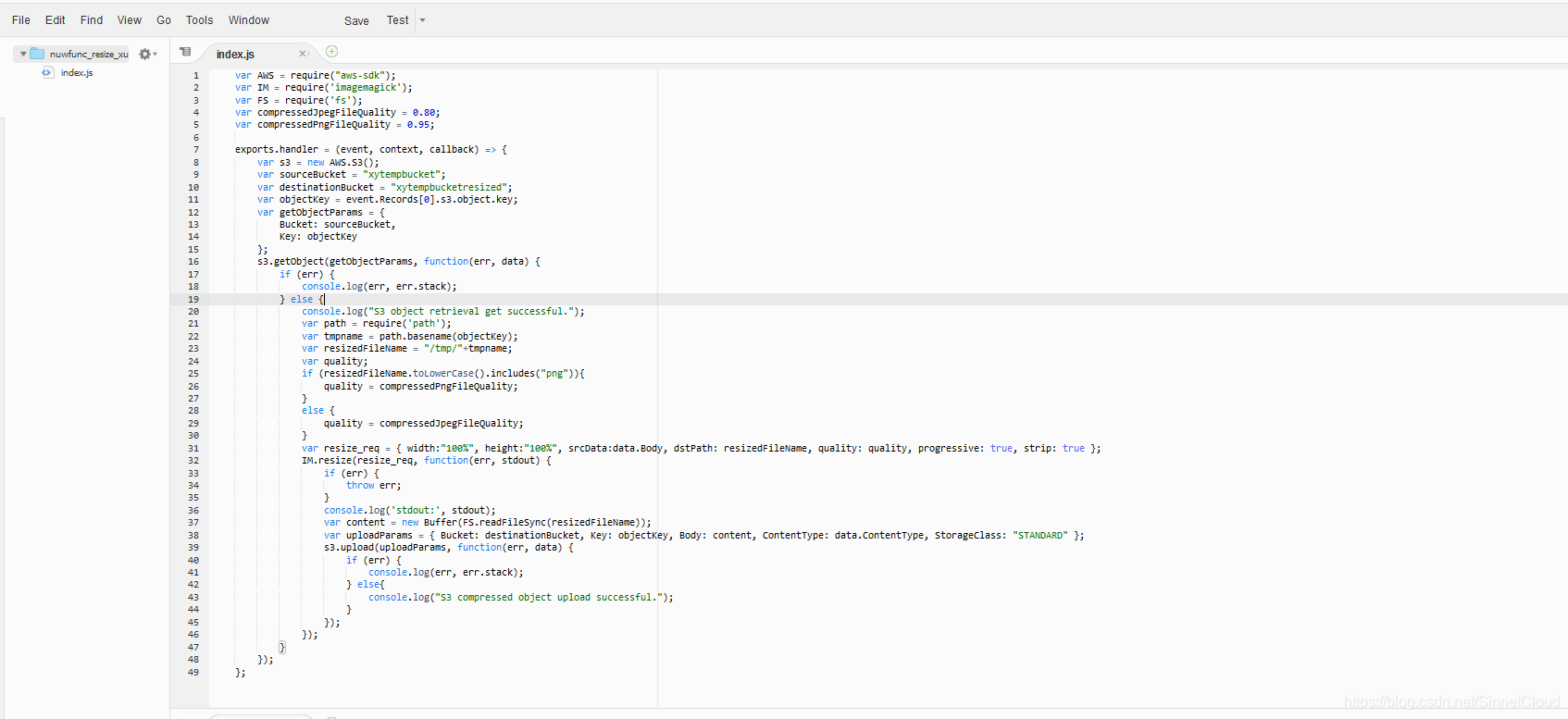Click the green plus new-tab icon

(x=332, y=52)
